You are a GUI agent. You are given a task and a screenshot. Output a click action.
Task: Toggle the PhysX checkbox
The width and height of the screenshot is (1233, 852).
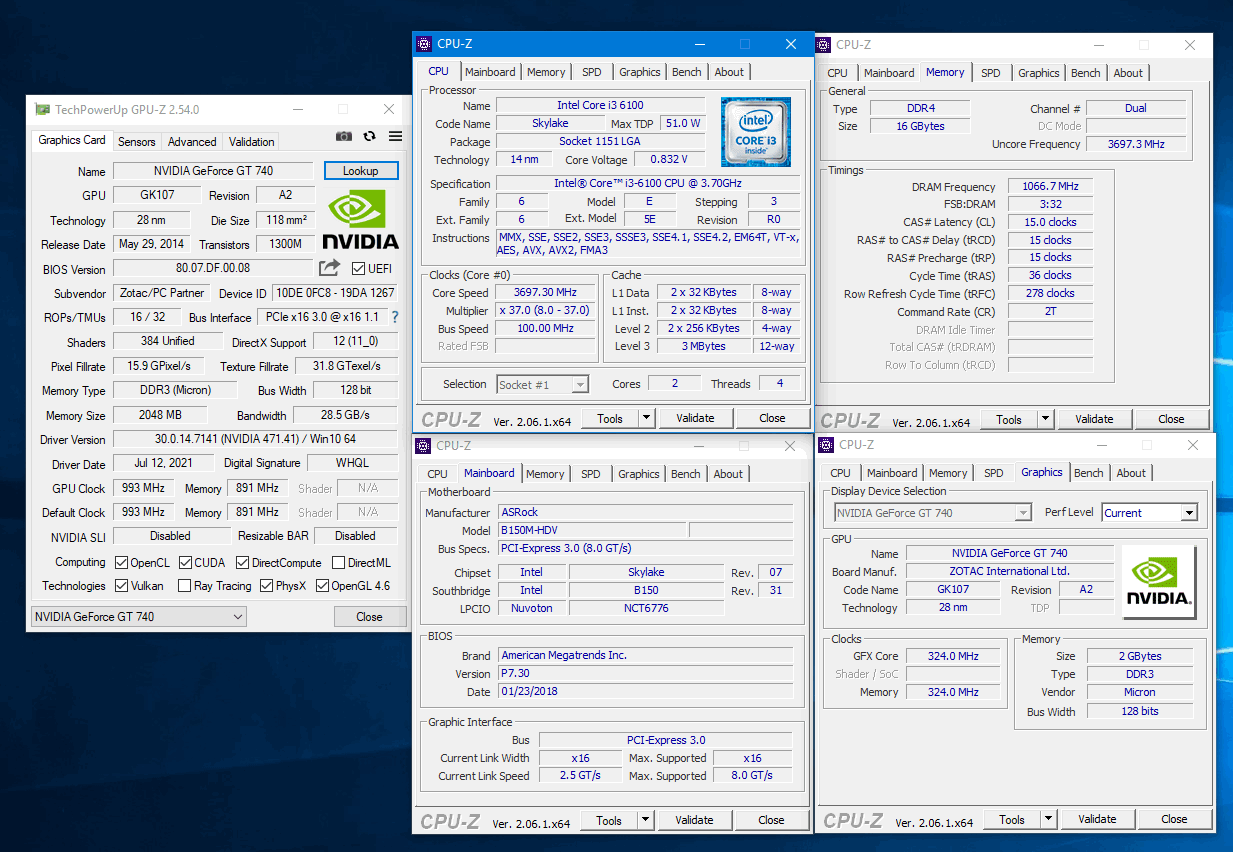coord(266,586)
